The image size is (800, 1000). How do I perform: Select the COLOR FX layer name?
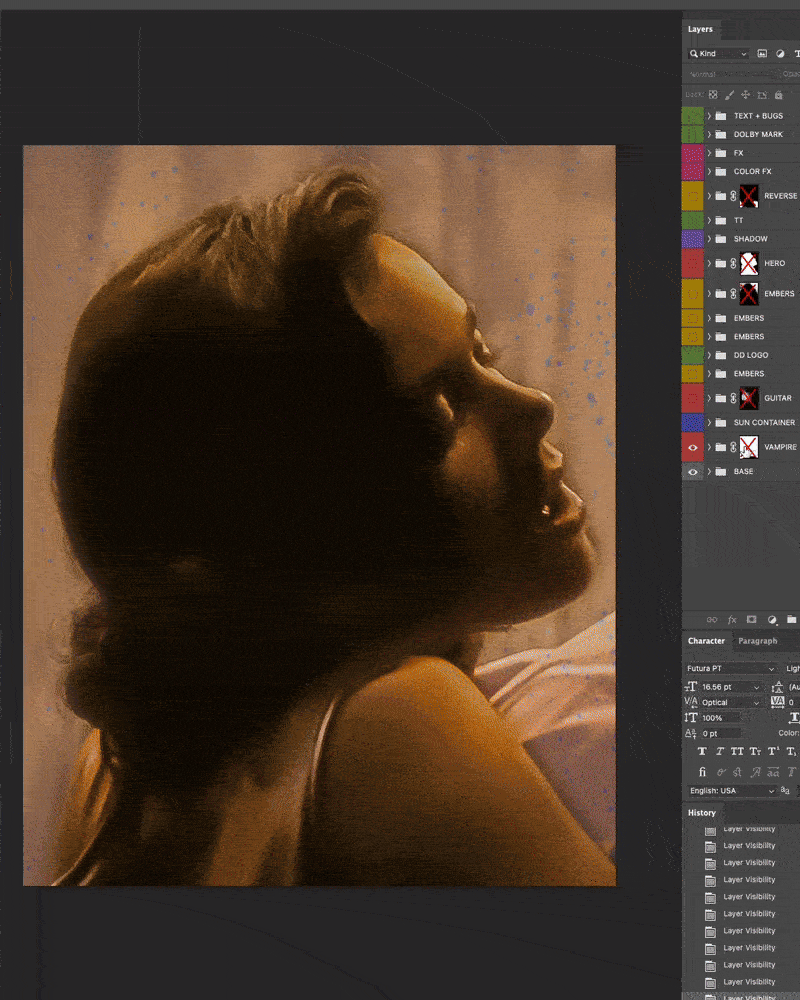click(752, 172)
